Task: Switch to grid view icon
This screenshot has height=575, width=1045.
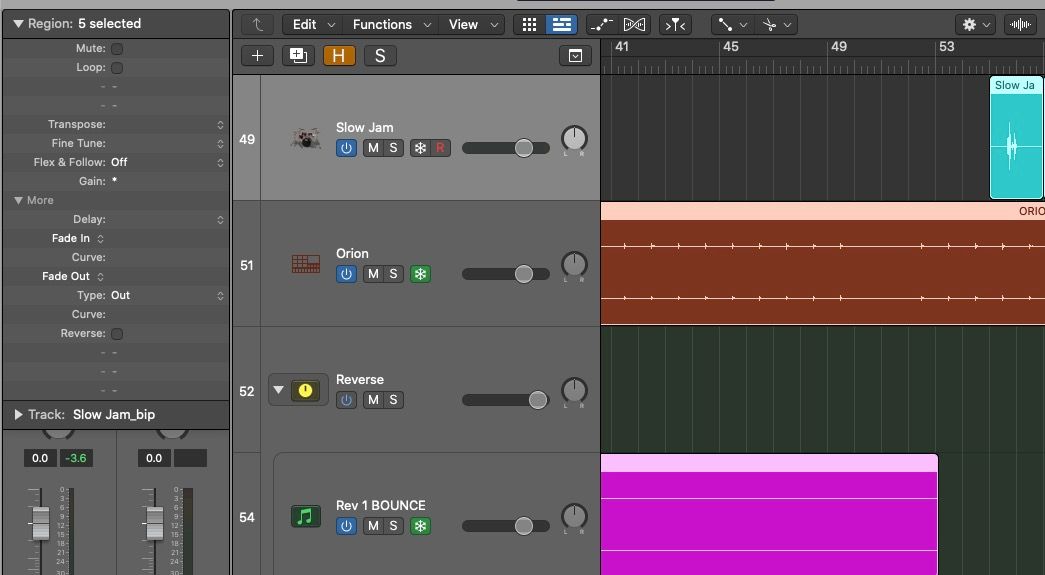Action: [529, 25]
